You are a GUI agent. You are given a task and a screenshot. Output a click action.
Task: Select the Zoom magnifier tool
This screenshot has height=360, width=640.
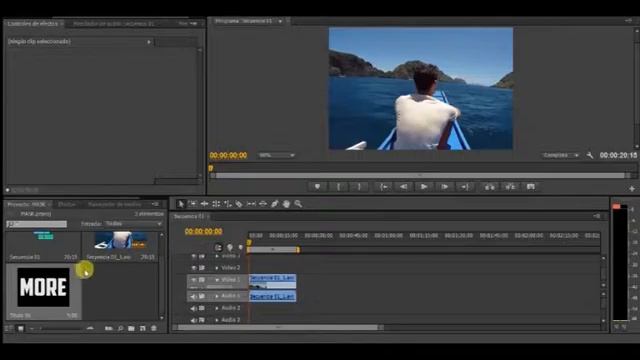(x=298, y=204)
